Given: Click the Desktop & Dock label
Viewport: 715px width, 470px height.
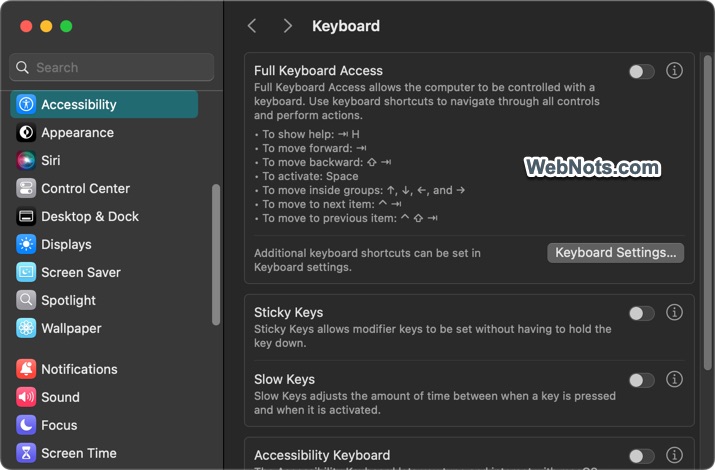Looking at the screenshot, I should point(90,217).
